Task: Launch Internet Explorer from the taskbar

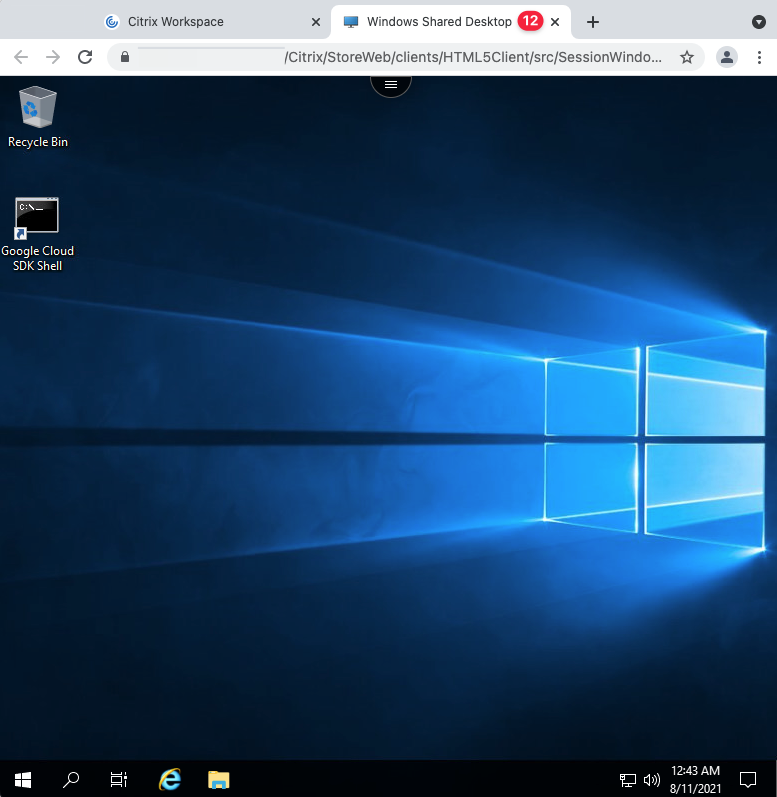Action: (170, 779)
